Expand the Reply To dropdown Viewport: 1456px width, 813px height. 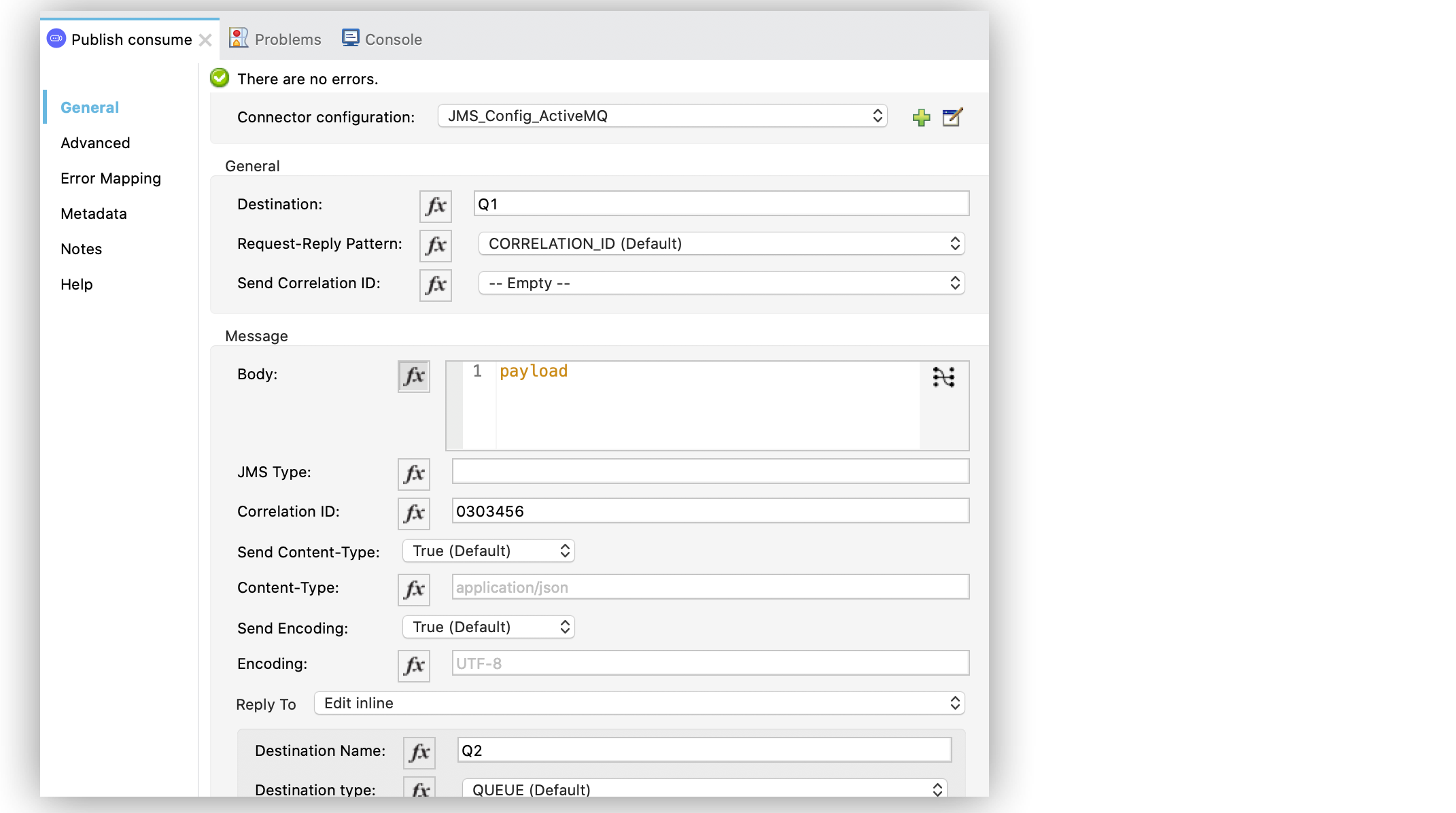[955, 702]
